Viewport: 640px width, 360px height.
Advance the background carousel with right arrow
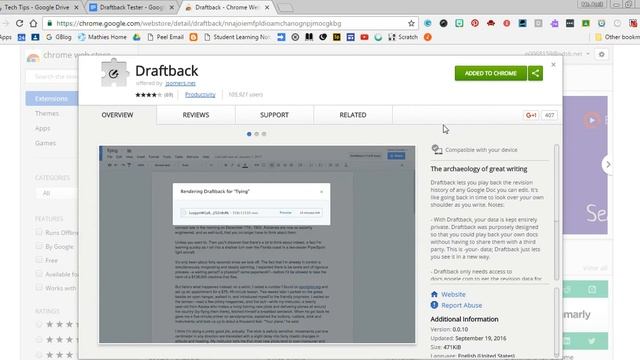[x=607, y=164]
